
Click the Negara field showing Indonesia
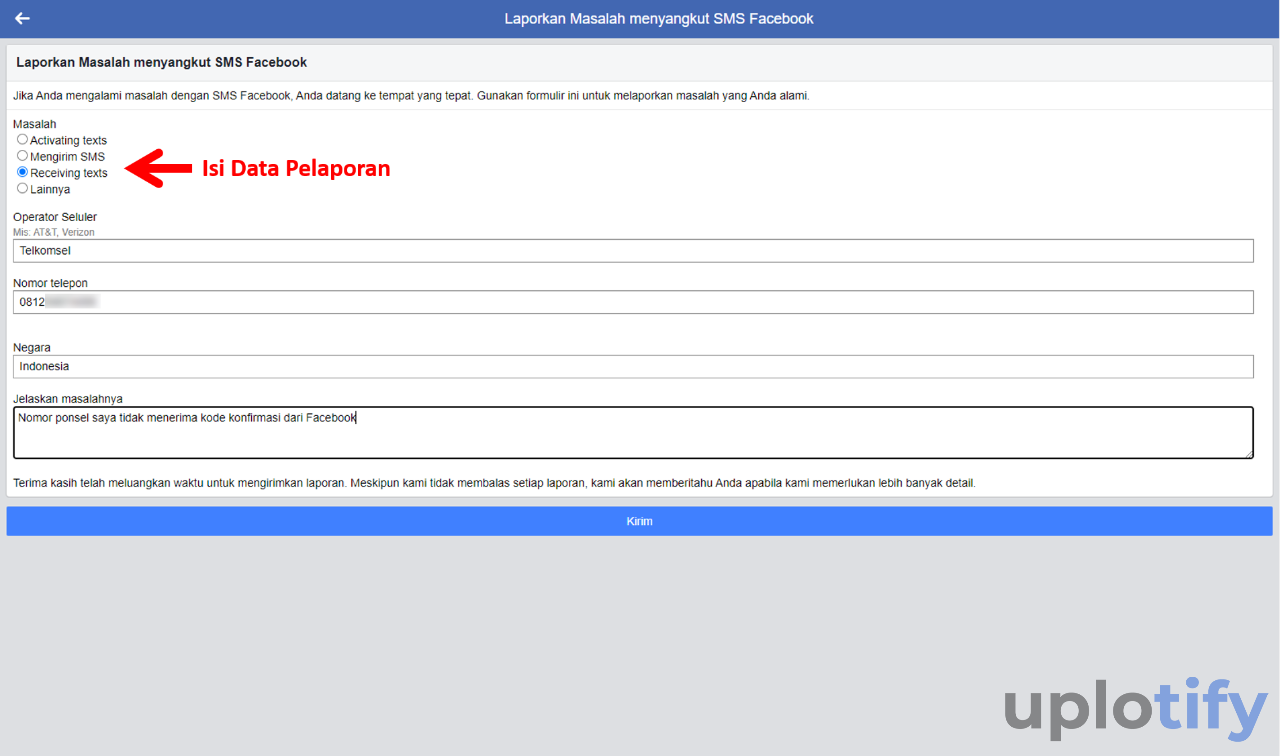[633, 367]
